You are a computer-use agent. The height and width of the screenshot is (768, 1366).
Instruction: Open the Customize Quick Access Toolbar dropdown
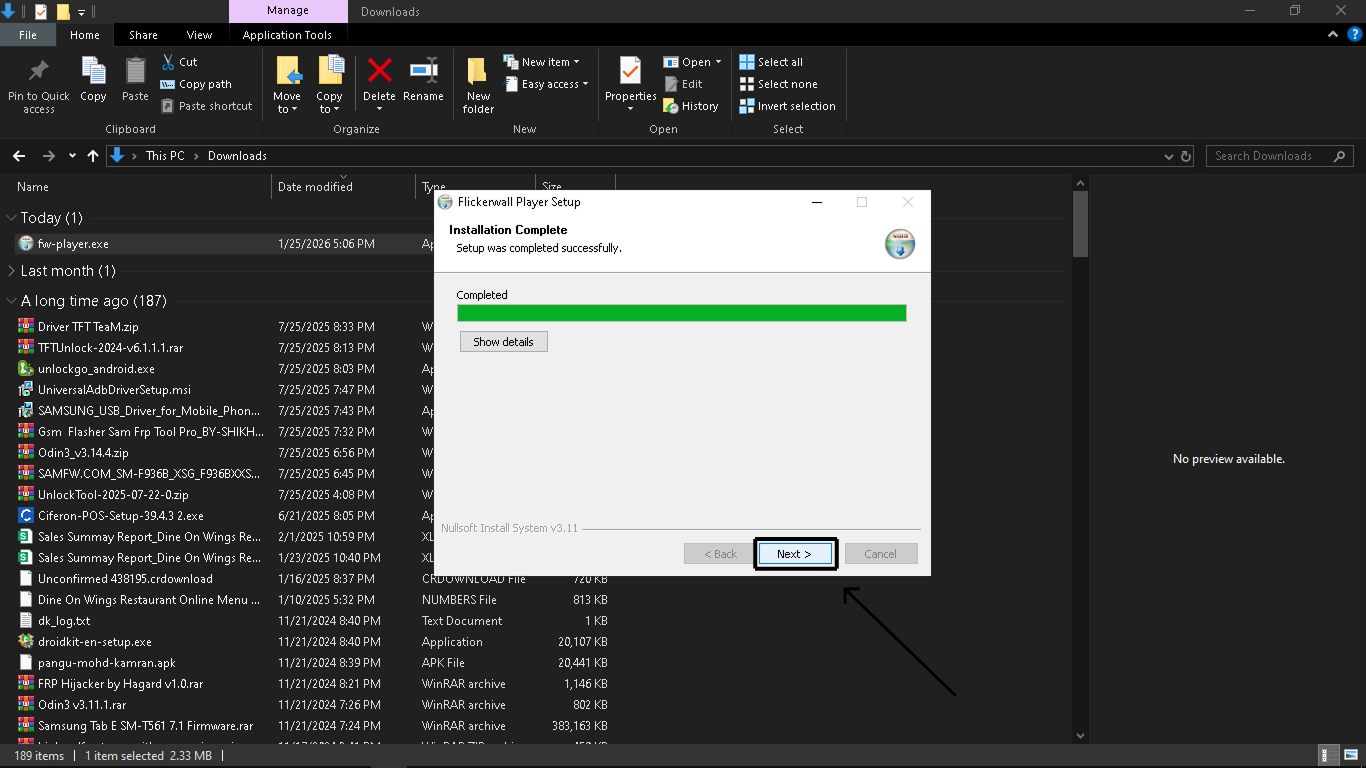point(82,12)
